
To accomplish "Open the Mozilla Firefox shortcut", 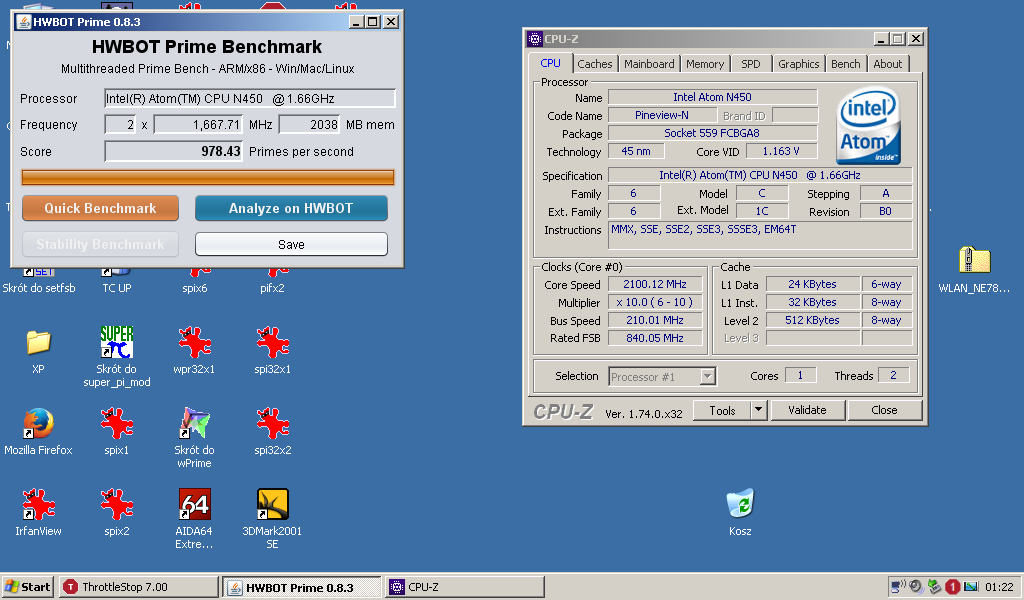I will (x=38, y=424).
